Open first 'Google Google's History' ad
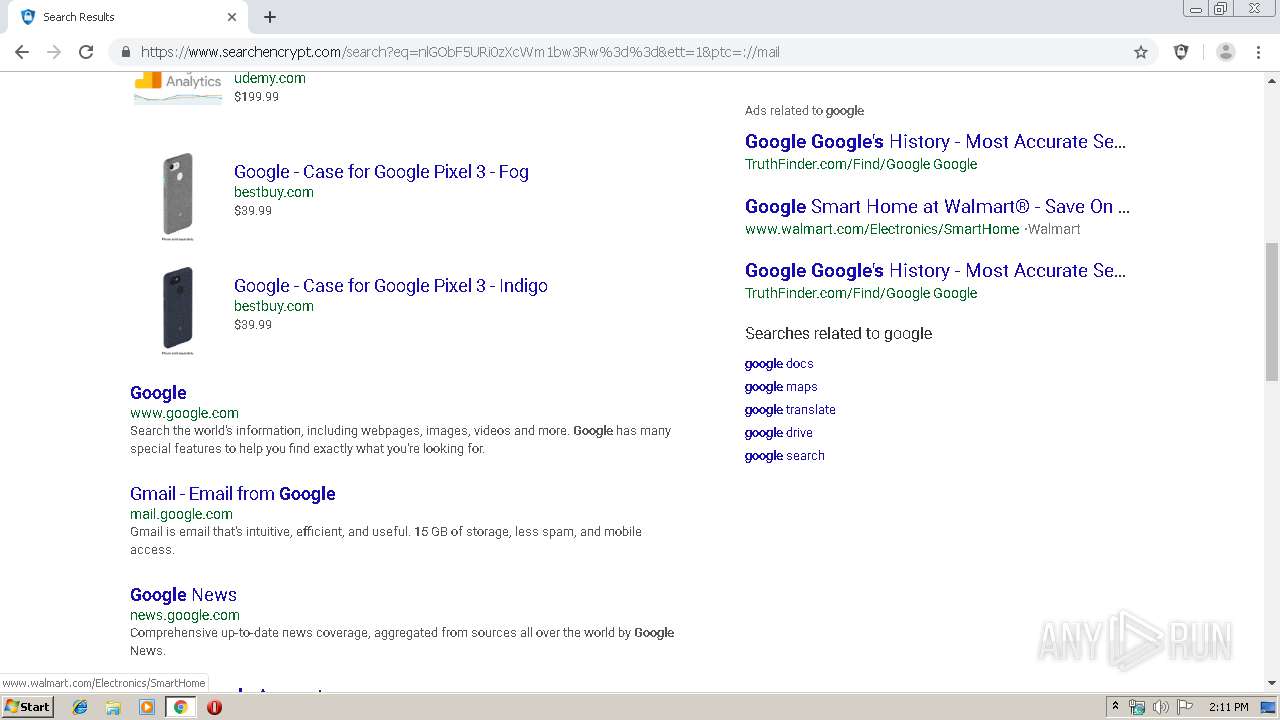Image resolution: width=1280 pixels, height=720 pixels. point(935,142)
